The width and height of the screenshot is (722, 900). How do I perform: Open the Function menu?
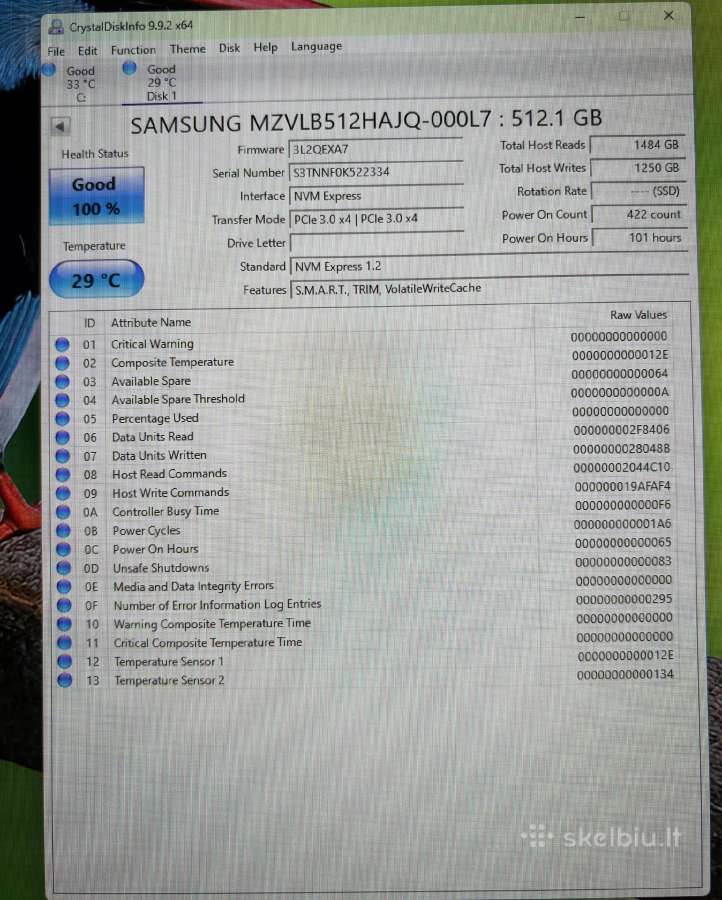(133, 50)
